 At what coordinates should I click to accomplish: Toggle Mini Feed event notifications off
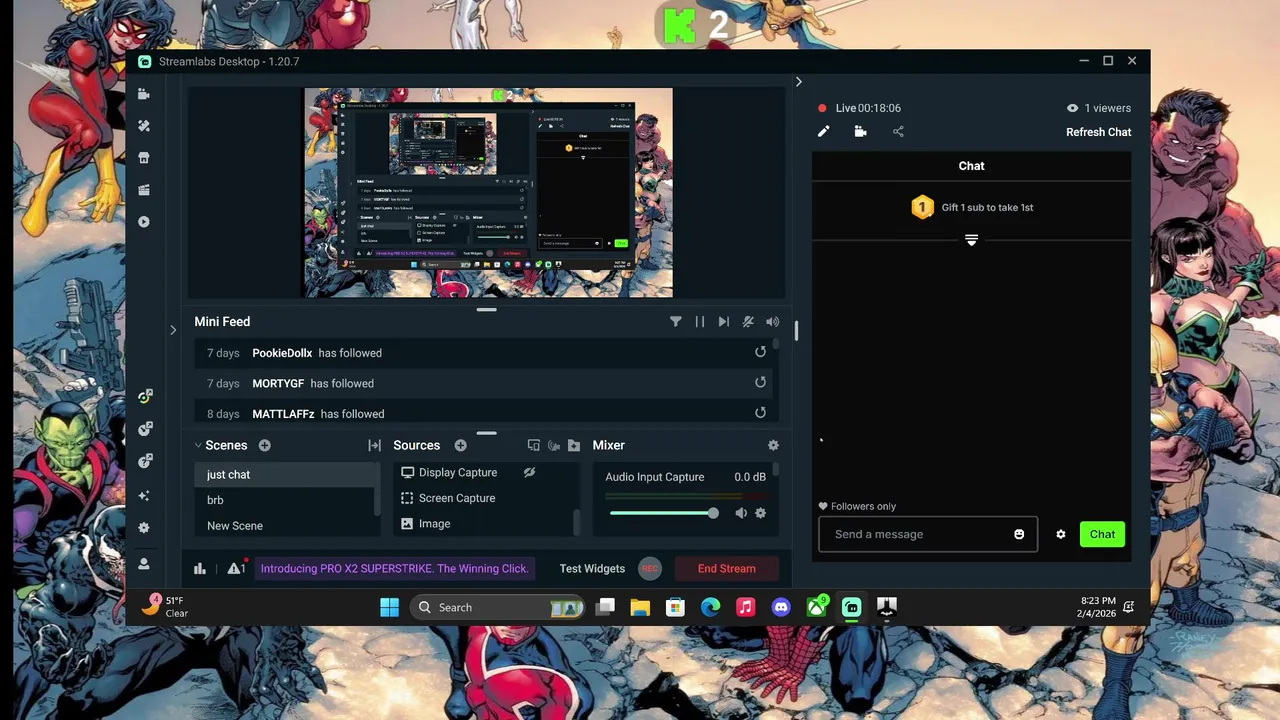point(748,322)
